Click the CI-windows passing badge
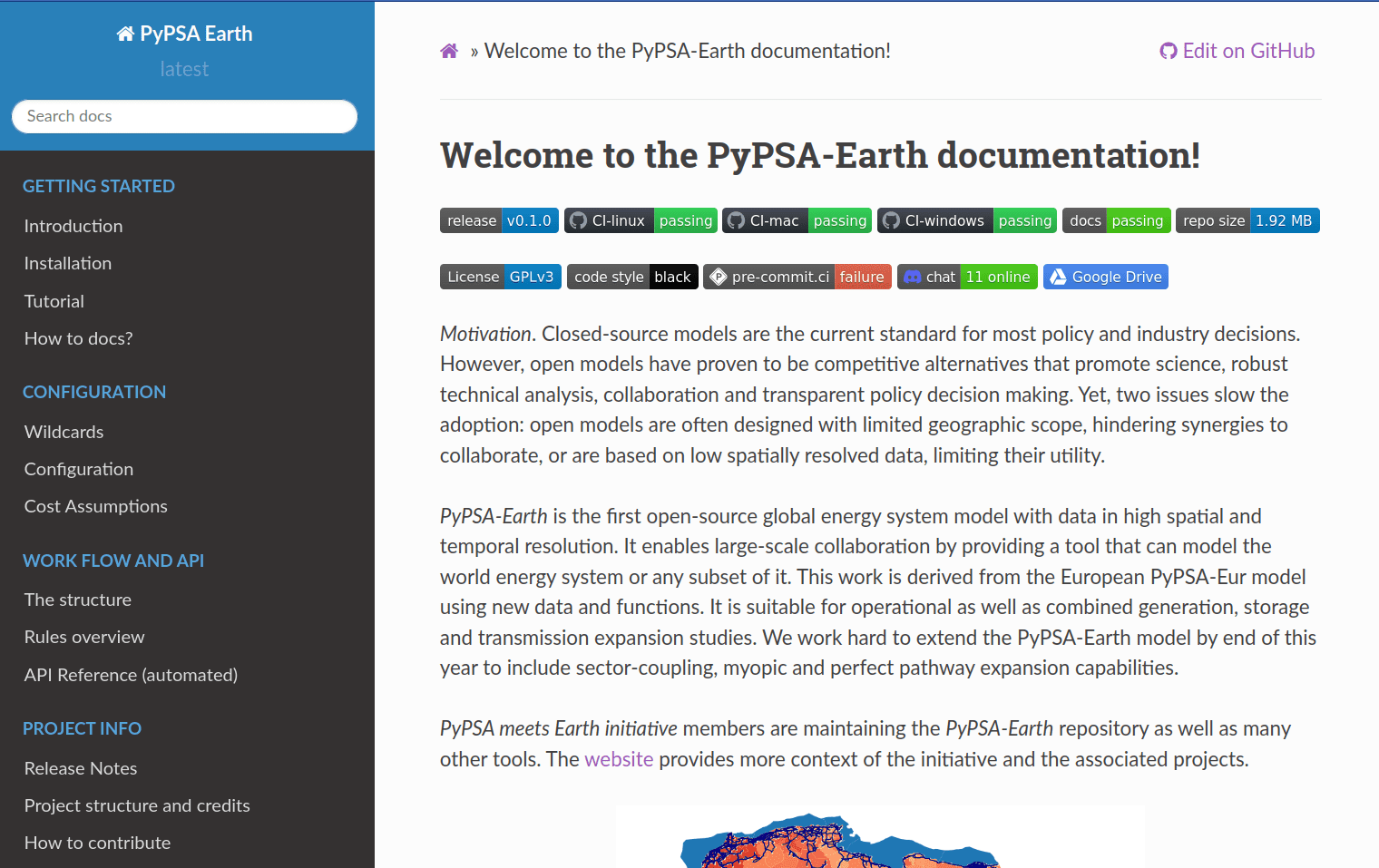 pyautogui.click(x=967, y=220)
